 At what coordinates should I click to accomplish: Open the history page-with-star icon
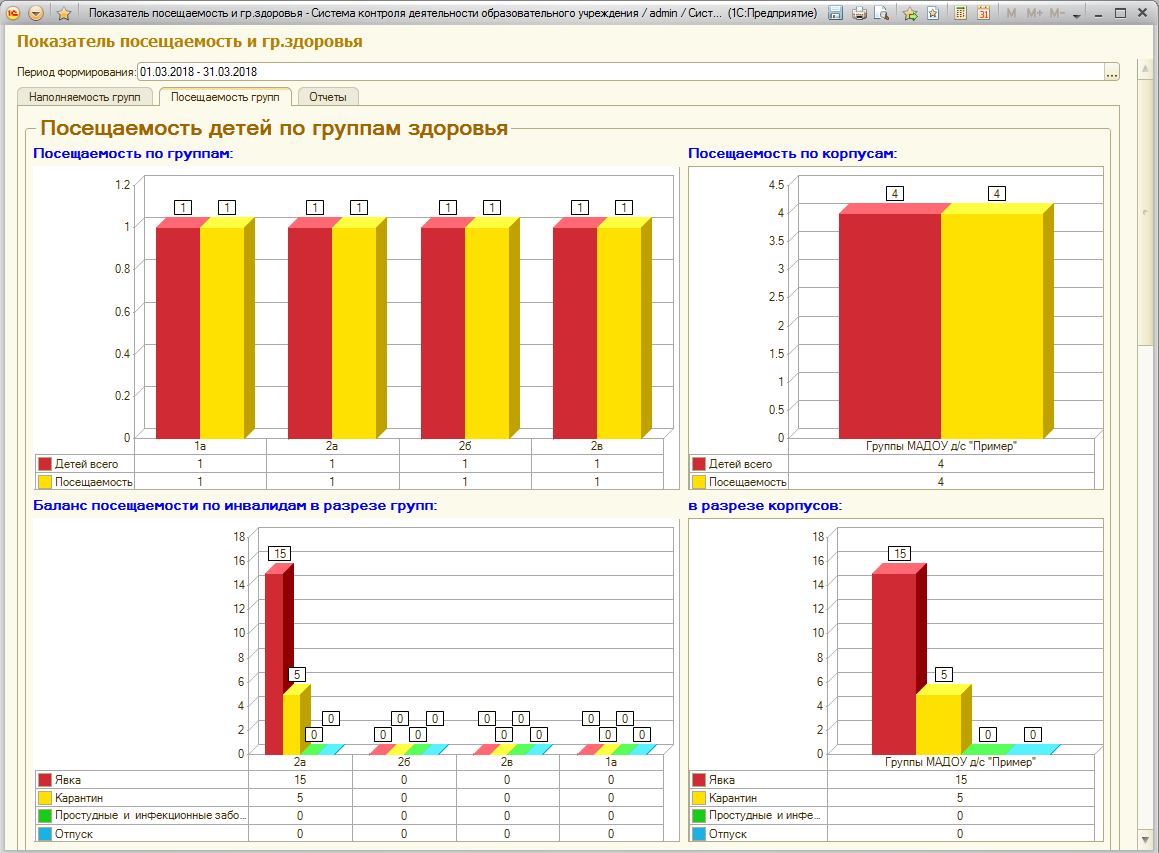coord(933,13)
